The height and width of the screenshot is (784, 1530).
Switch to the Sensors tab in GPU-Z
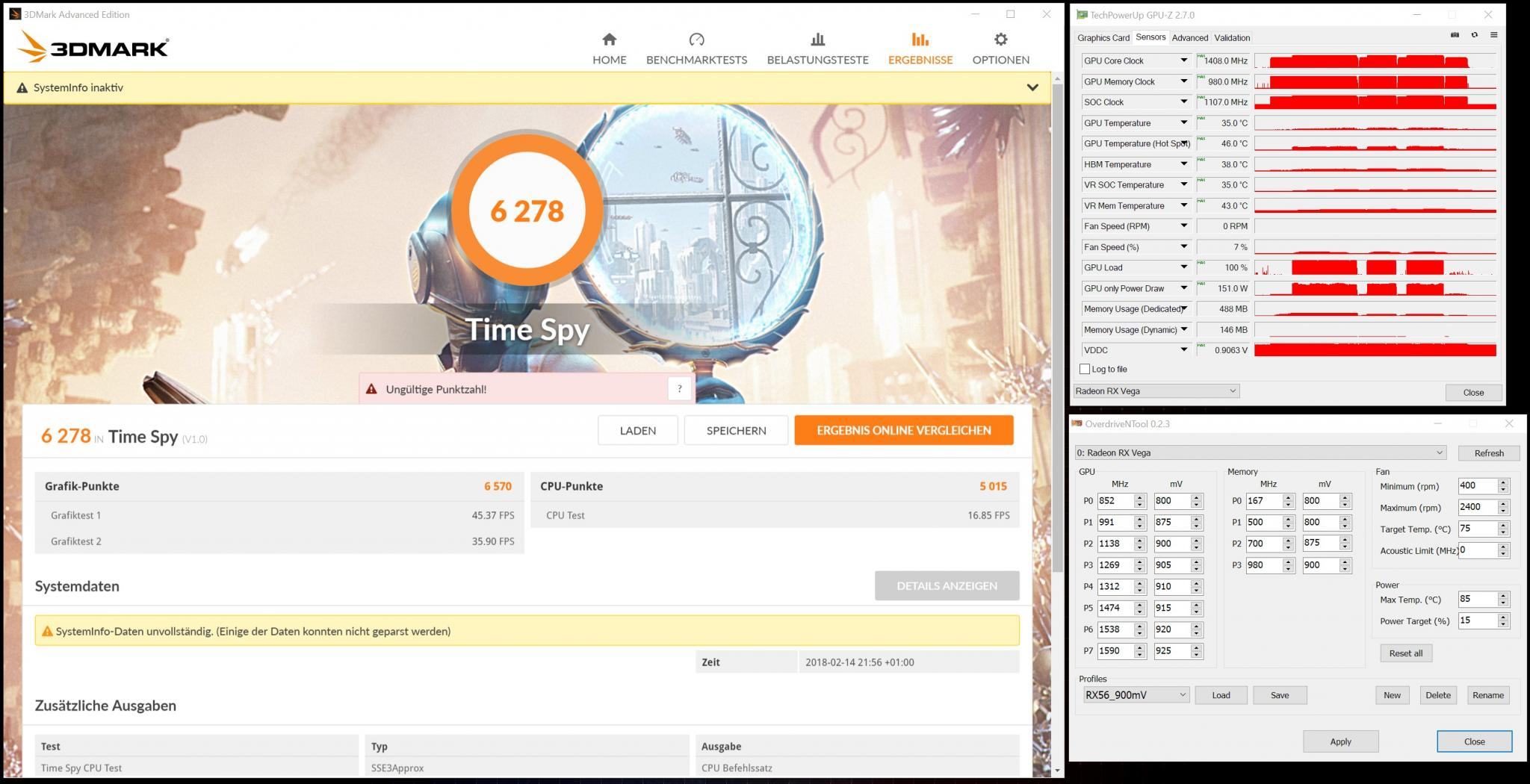[x=1150, y=37]
